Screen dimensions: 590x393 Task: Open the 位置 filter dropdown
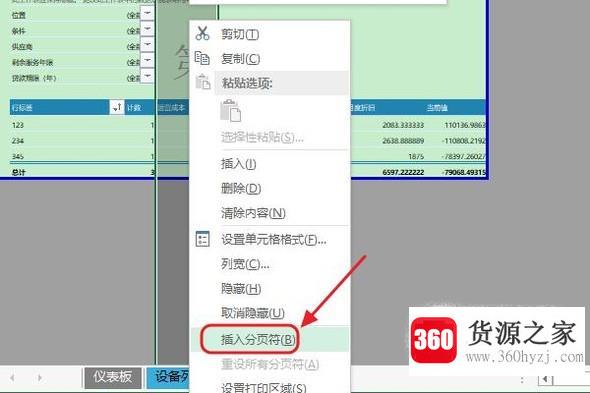pos(147,14)
